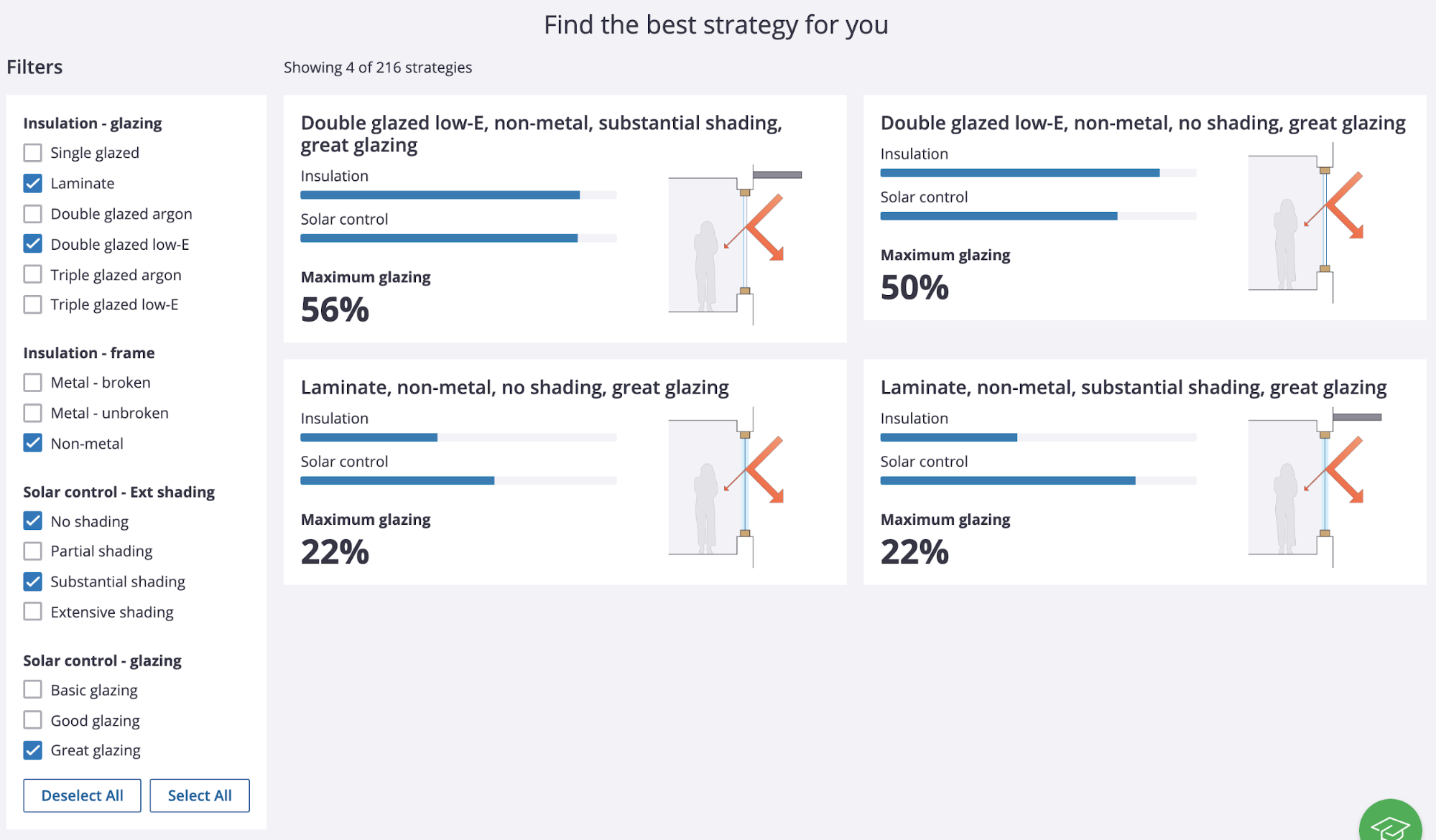1436x840 pixels.
Task: Click the Deselect All button
Action: (x=81, y=795)
